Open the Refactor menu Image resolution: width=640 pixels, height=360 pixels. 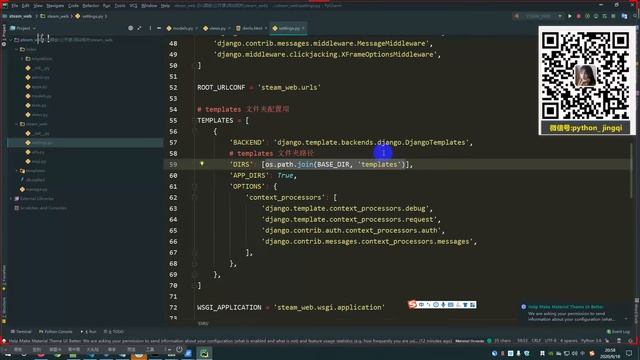[x=91, y=6]
